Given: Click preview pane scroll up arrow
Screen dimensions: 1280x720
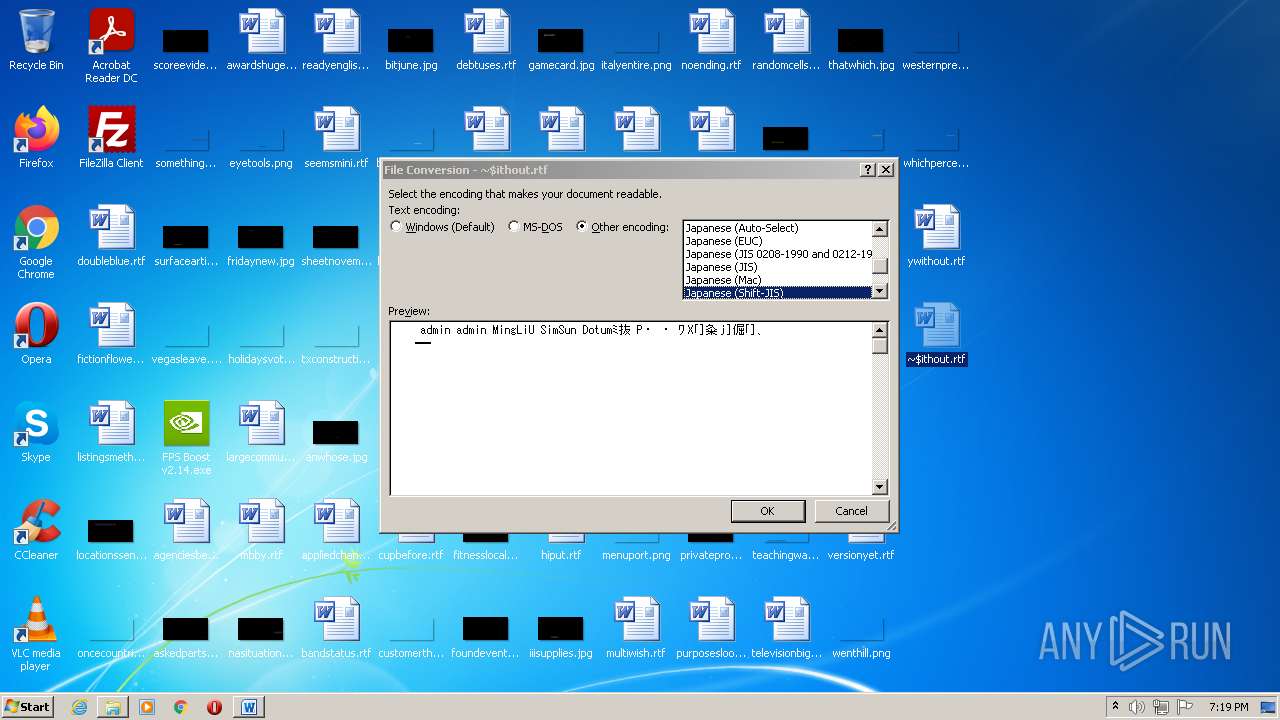Looking at the screenshot, I should click(880, 330).
